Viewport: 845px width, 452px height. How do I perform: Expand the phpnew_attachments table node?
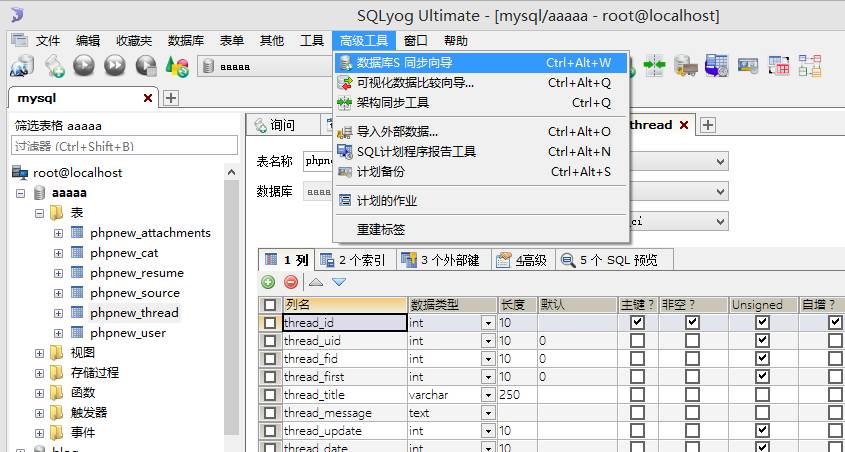[x=58, y=233]
